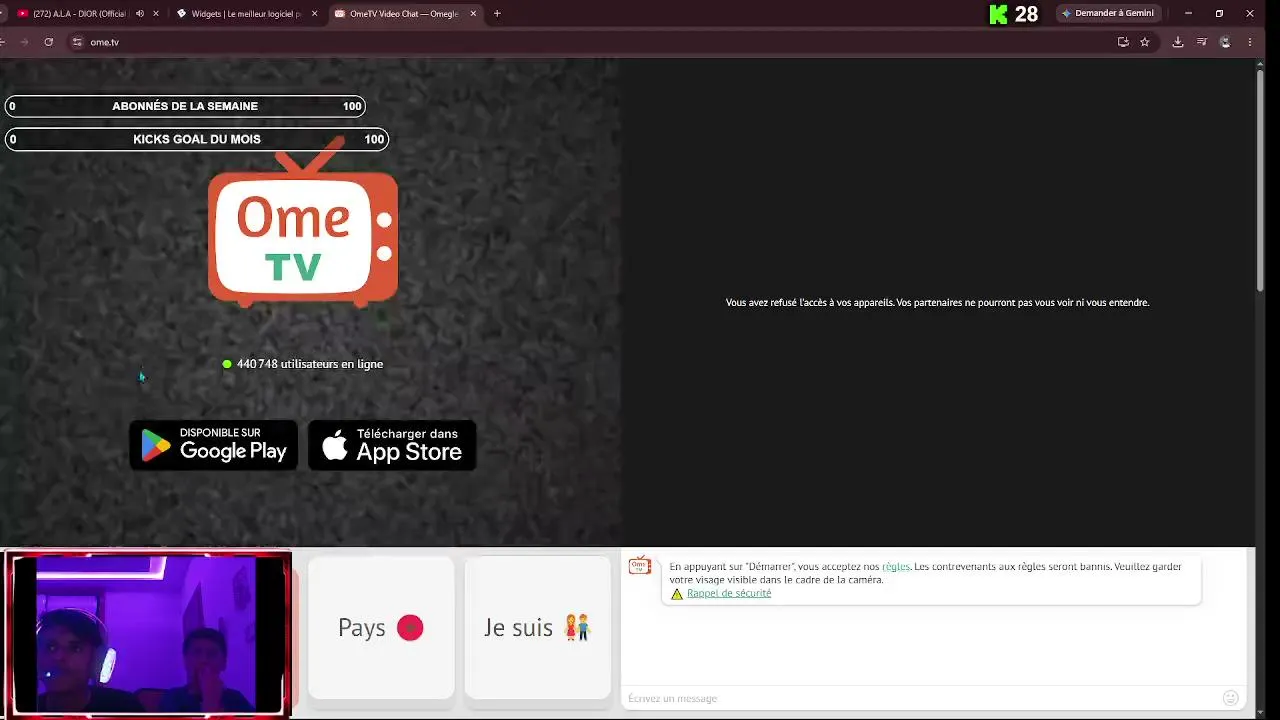The width and height of the screenshot is (1280, 720).
Task: Click the Kick follower counter overlay
Action: [1013, 14]
